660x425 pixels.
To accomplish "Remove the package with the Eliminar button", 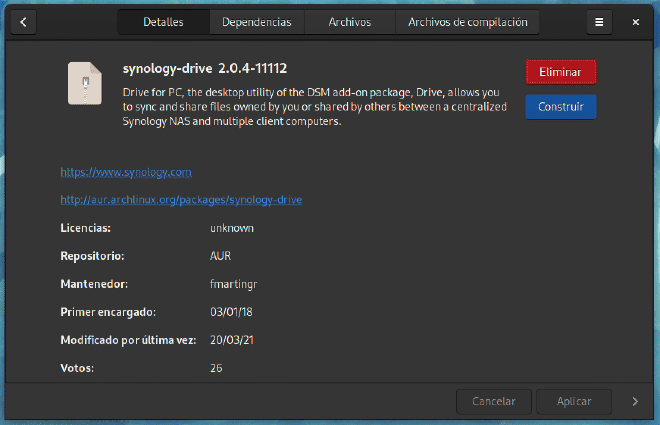I will [561, 72].
